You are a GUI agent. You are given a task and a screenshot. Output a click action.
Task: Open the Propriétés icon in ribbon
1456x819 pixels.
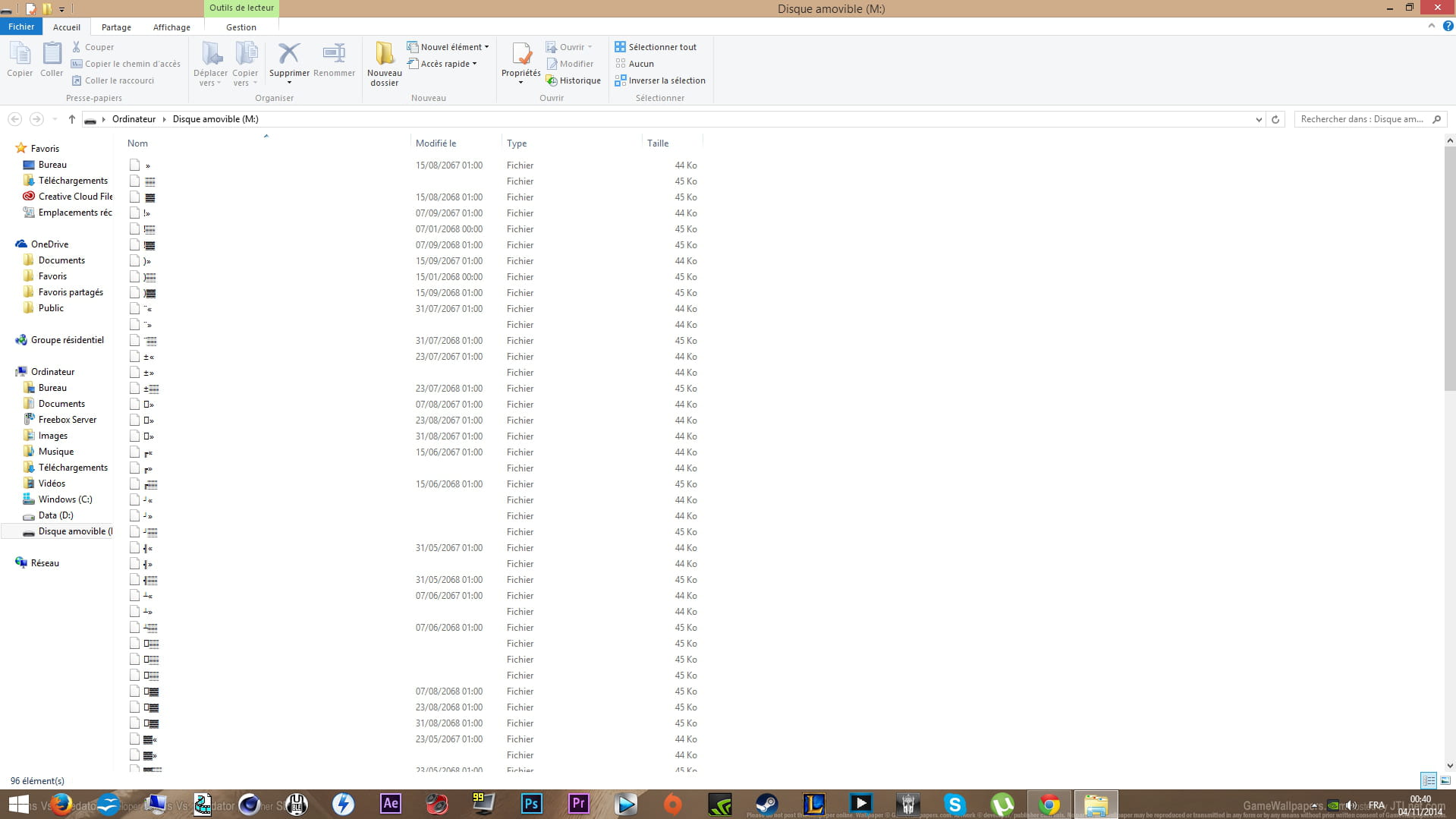point(520,54)
